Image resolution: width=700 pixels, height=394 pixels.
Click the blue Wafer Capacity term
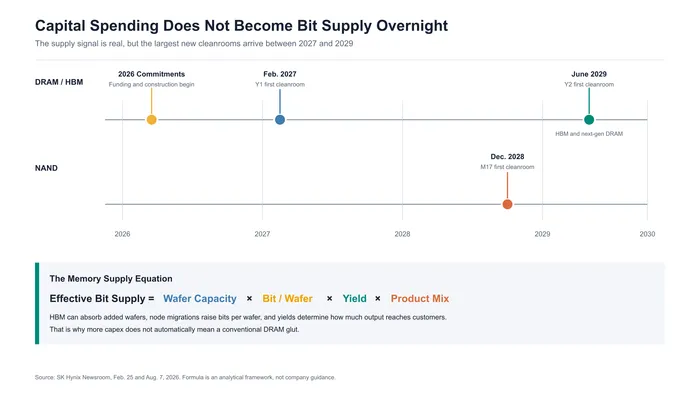[200, 299]
